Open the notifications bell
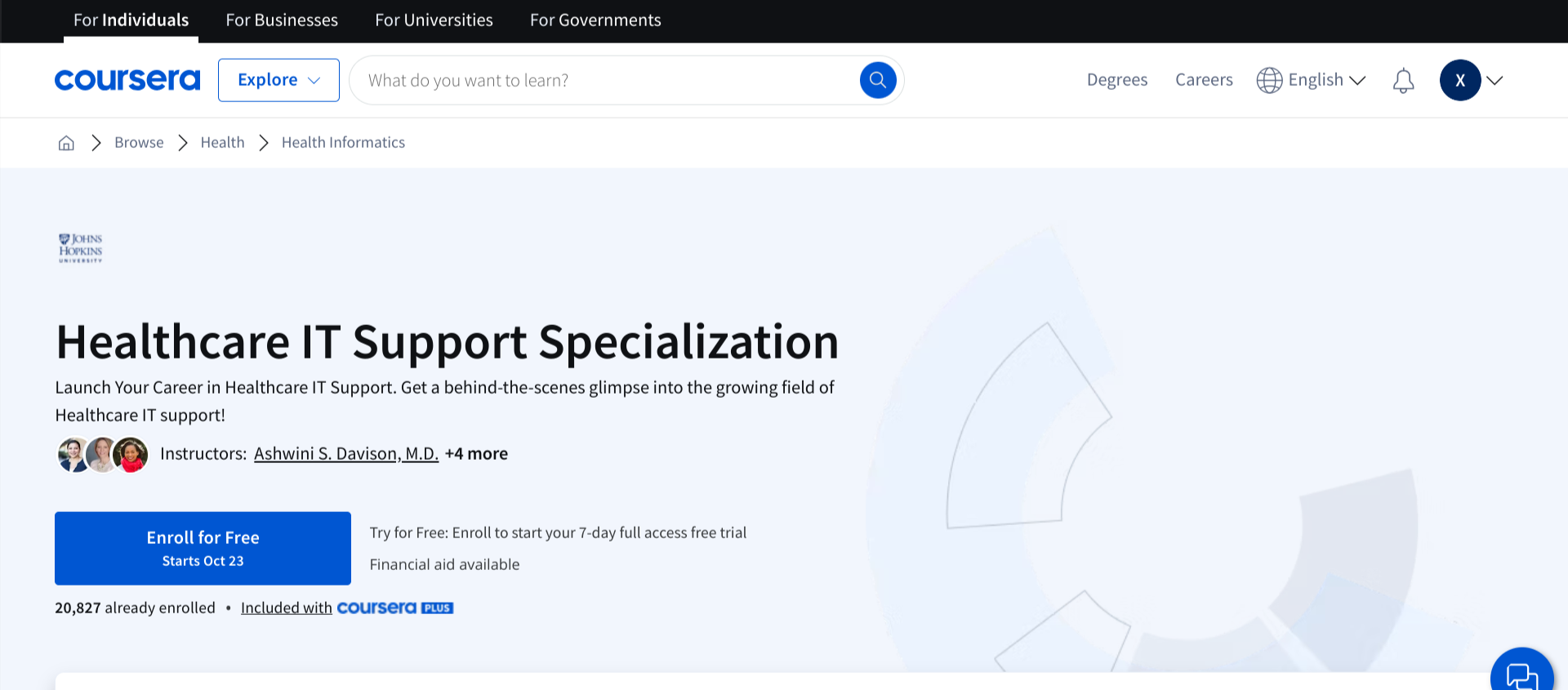The image size is (1568, 690). click(1403, 81)
